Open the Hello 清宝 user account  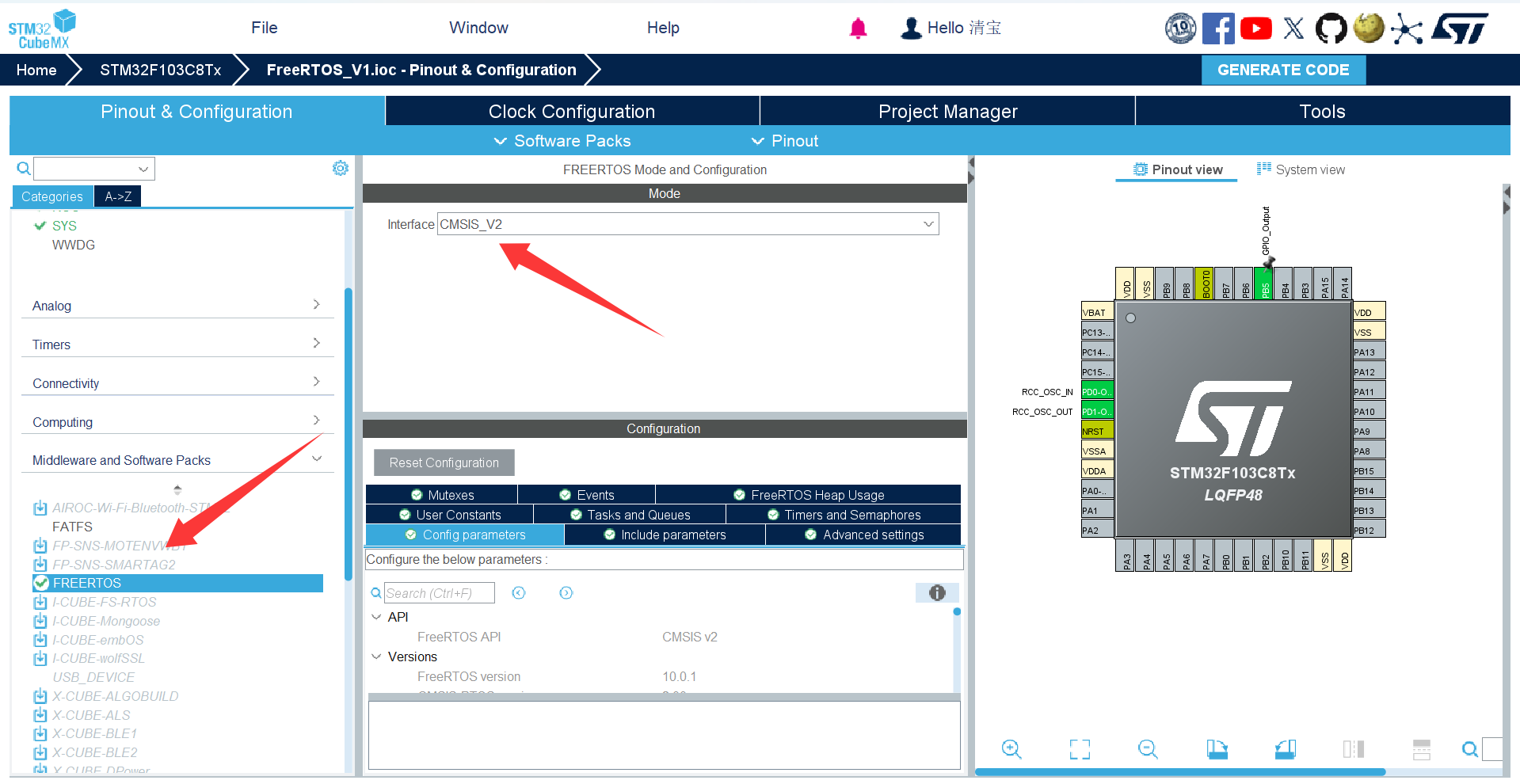[950, 29]
